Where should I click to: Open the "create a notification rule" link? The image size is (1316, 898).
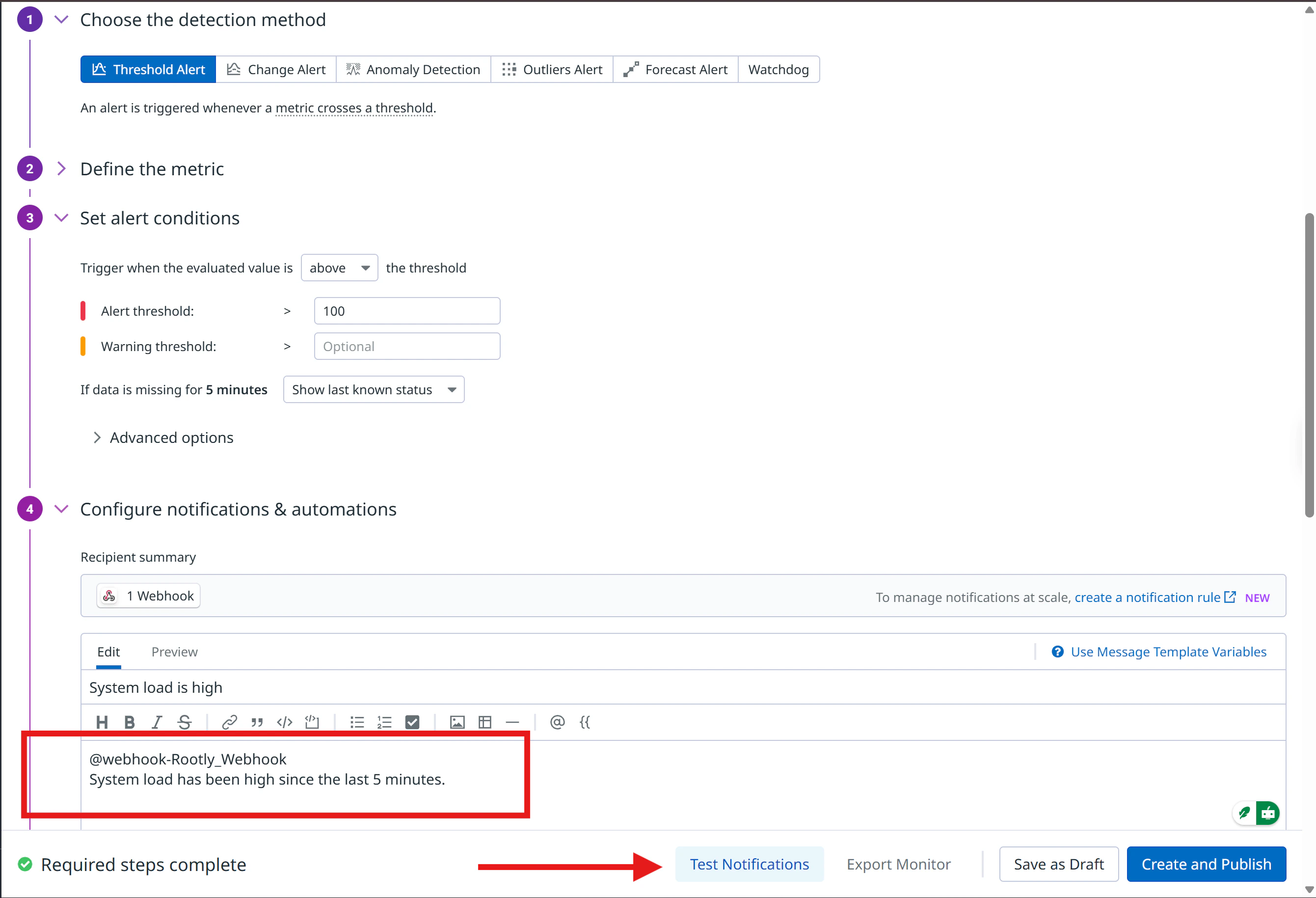tap(1147, 597)
